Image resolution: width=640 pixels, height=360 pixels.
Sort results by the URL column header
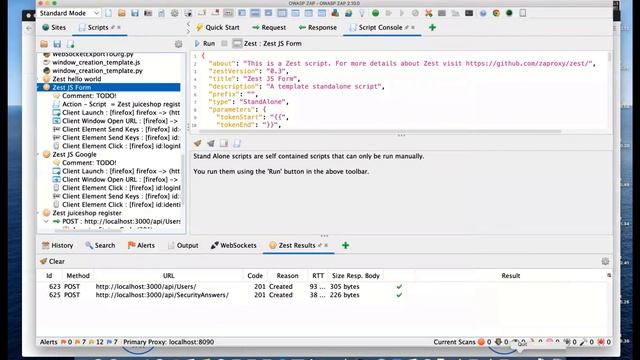(x=169, y=276)
